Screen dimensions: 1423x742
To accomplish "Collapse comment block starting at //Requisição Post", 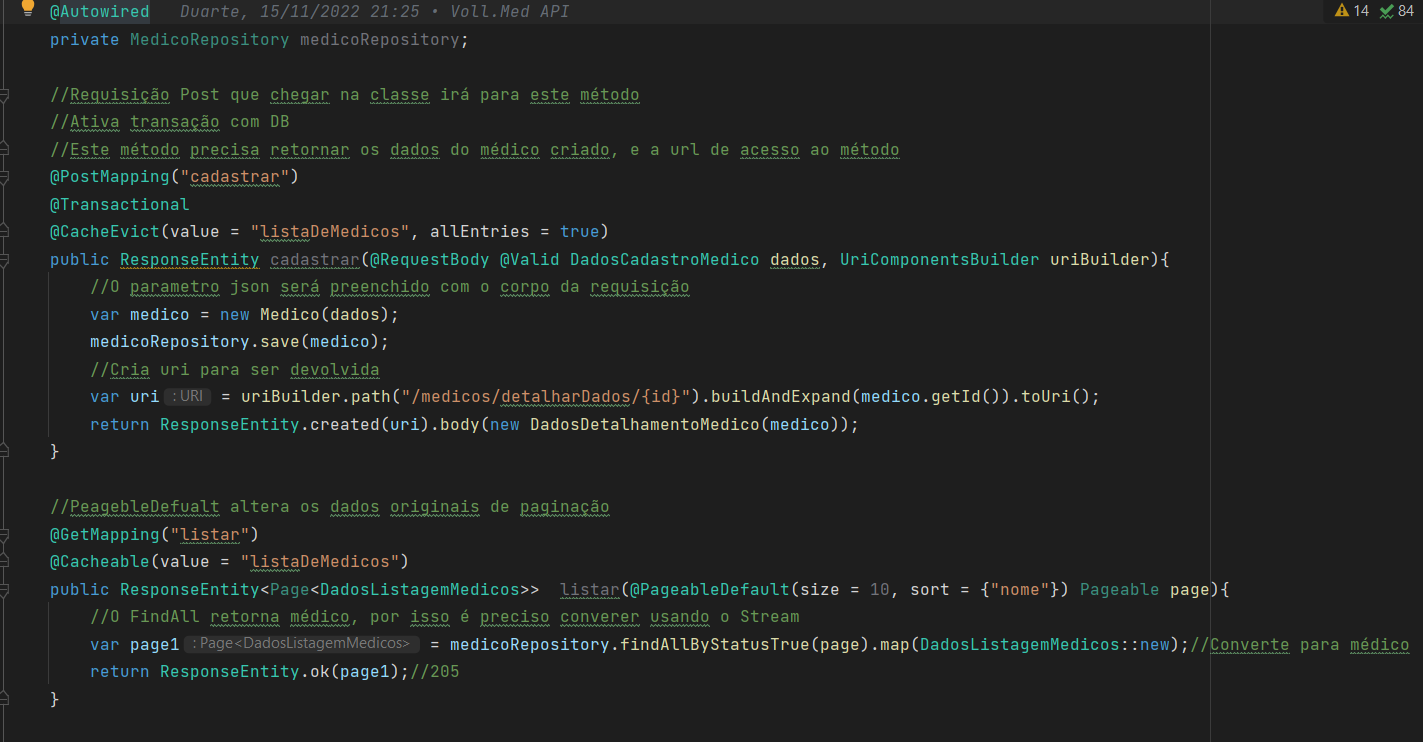I will point(4,95).
